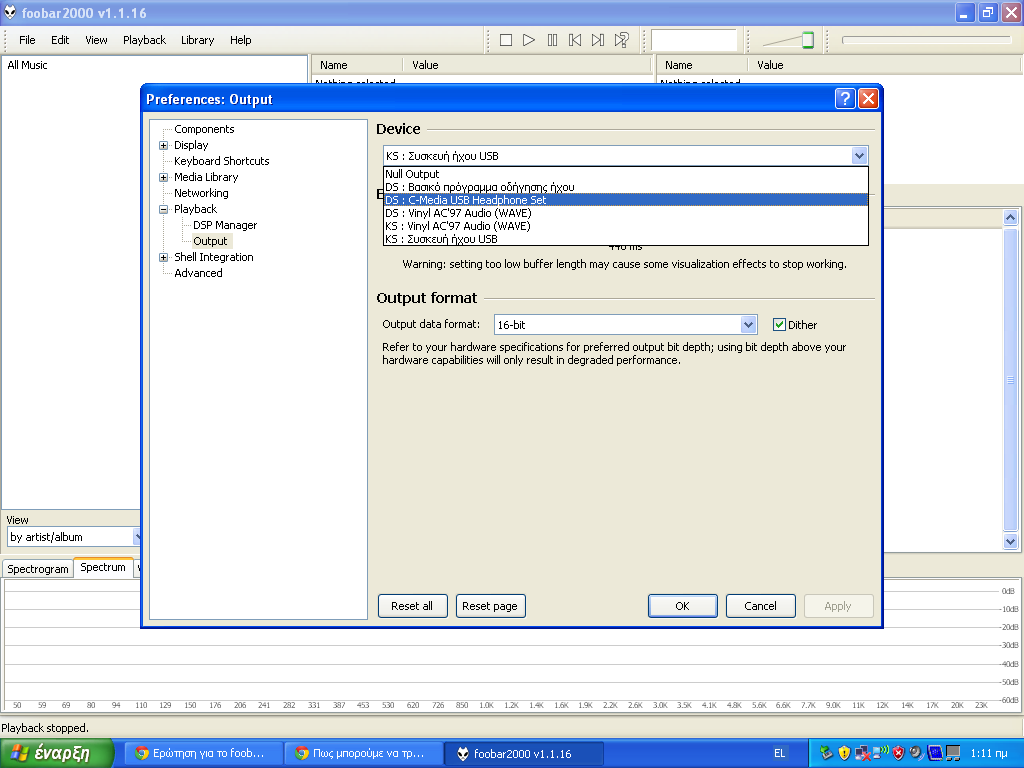Expand the Media Library tree node
Screen dimensions: 1024x768
pos(163,177)
